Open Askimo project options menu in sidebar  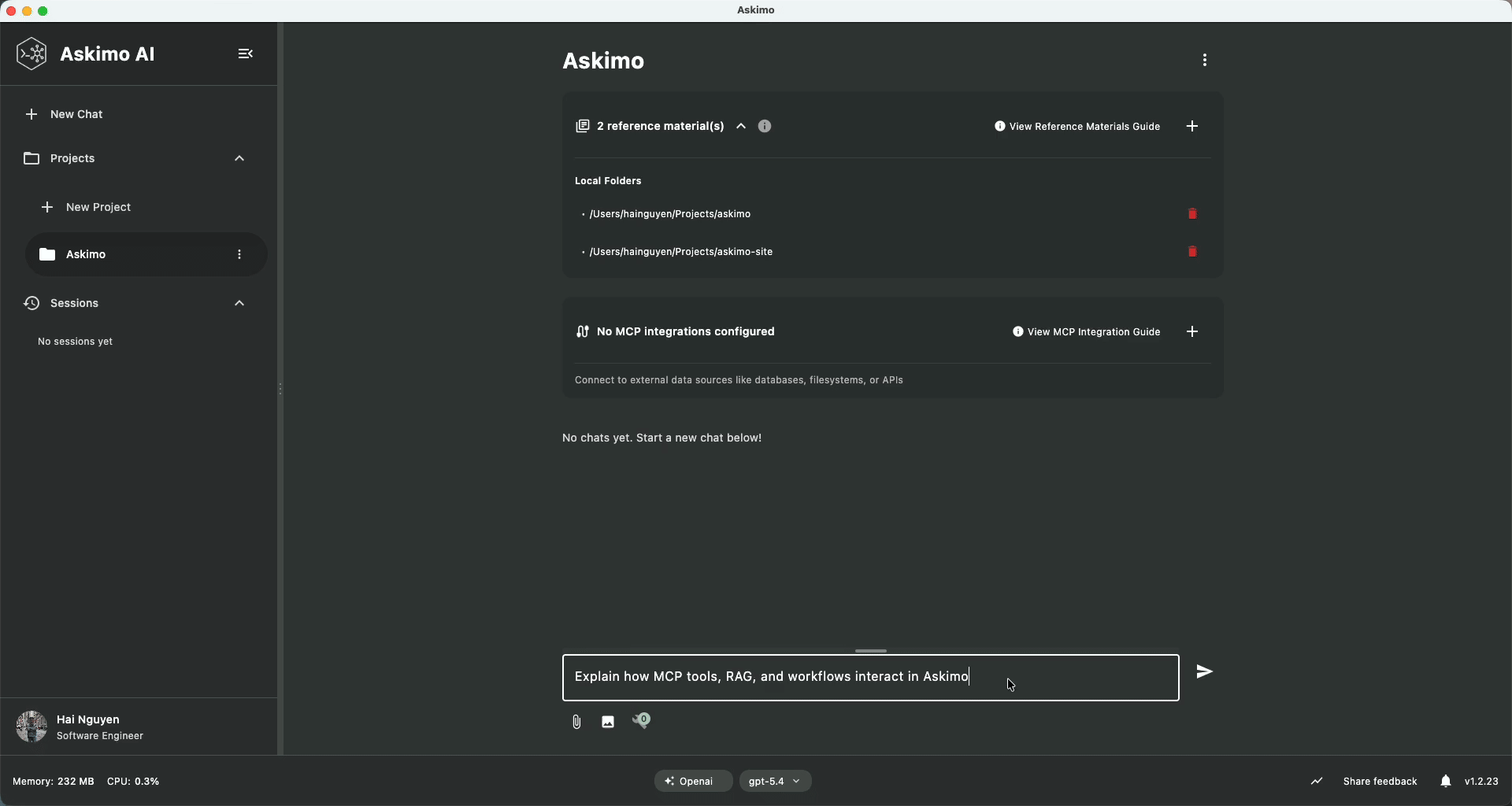coord(239,254)
